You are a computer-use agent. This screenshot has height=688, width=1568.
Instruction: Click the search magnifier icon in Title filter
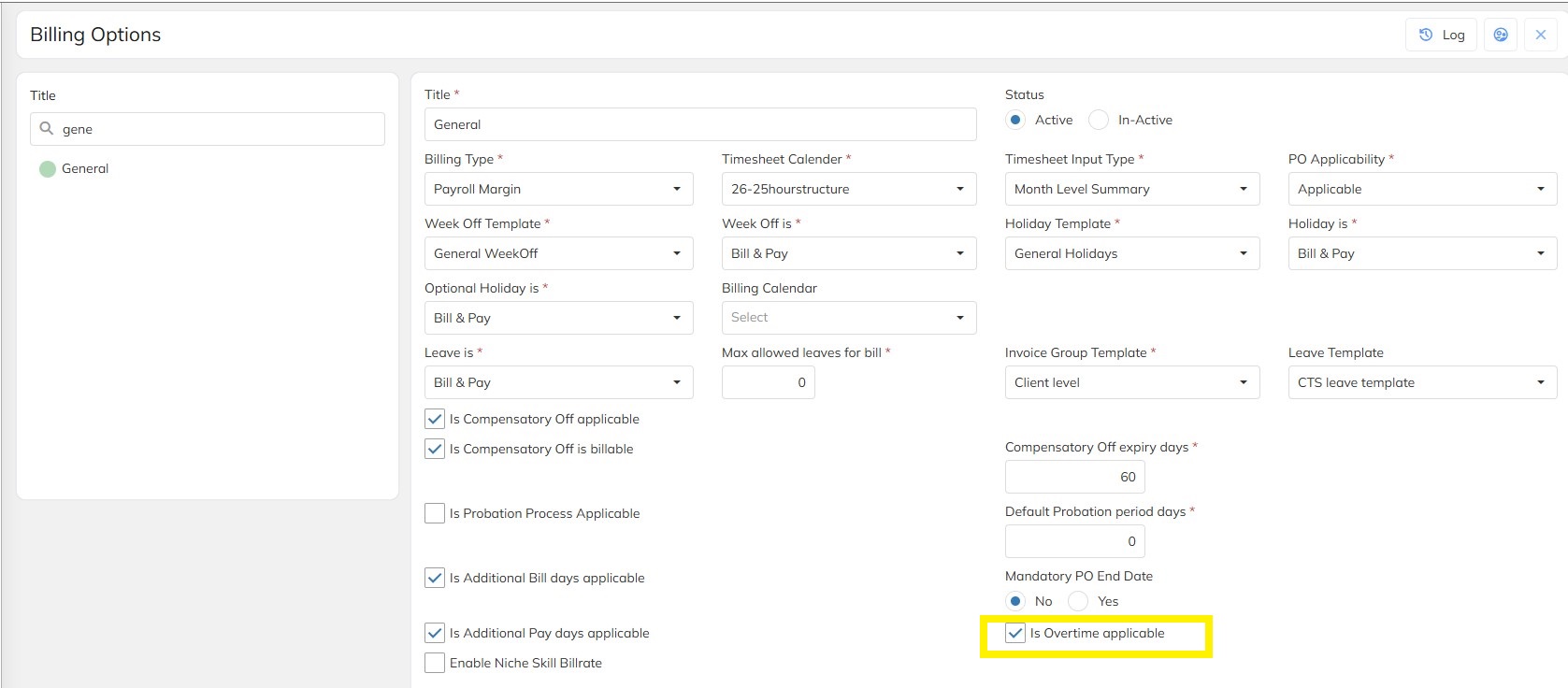[47, 129]
